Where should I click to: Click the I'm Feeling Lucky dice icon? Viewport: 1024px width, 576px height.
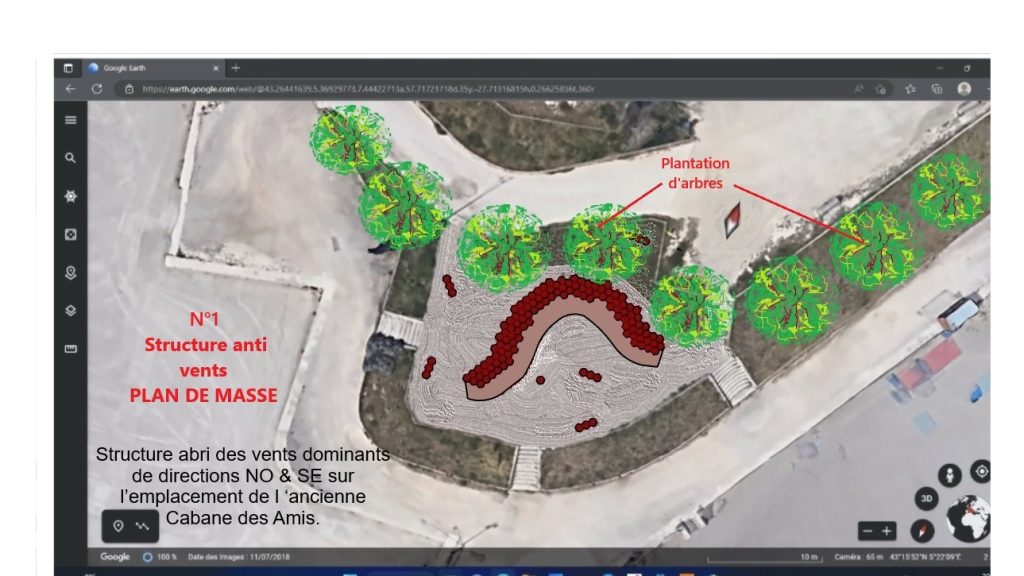[x=70, y=235]
